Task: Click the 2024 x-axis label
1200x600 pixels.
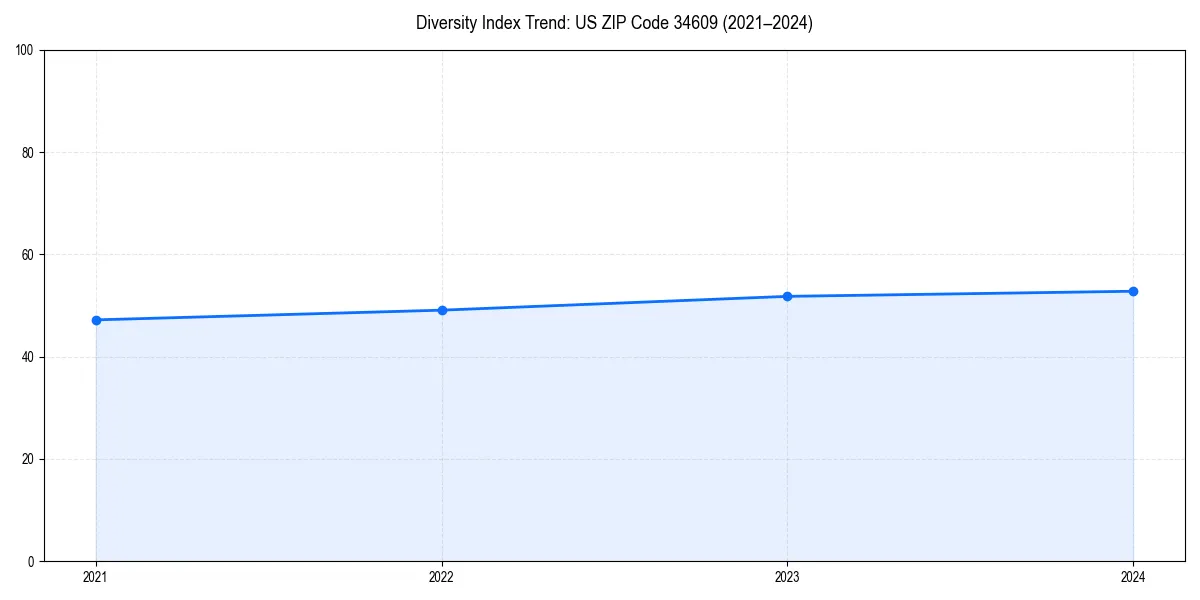Action: pos(1133,577)
